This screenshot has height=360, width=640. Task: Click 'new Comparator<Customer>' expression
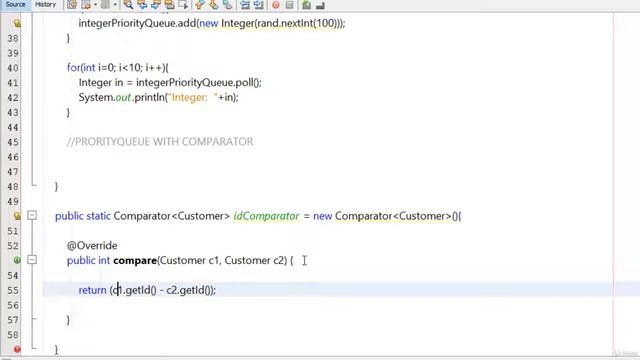(x=382, y=216)
